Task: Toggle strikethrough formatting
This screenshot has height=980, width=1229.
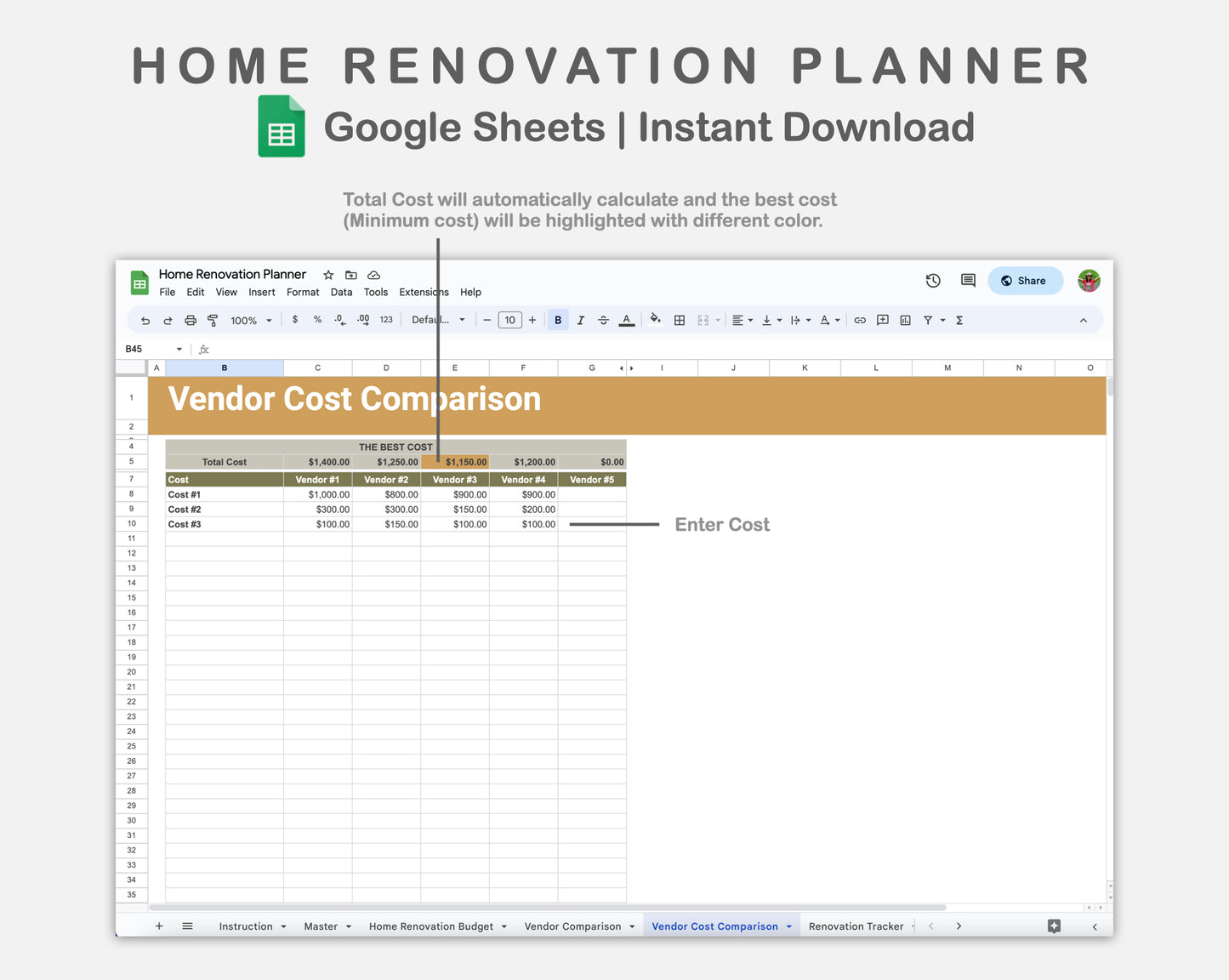Action: click(x=603, y=320)
